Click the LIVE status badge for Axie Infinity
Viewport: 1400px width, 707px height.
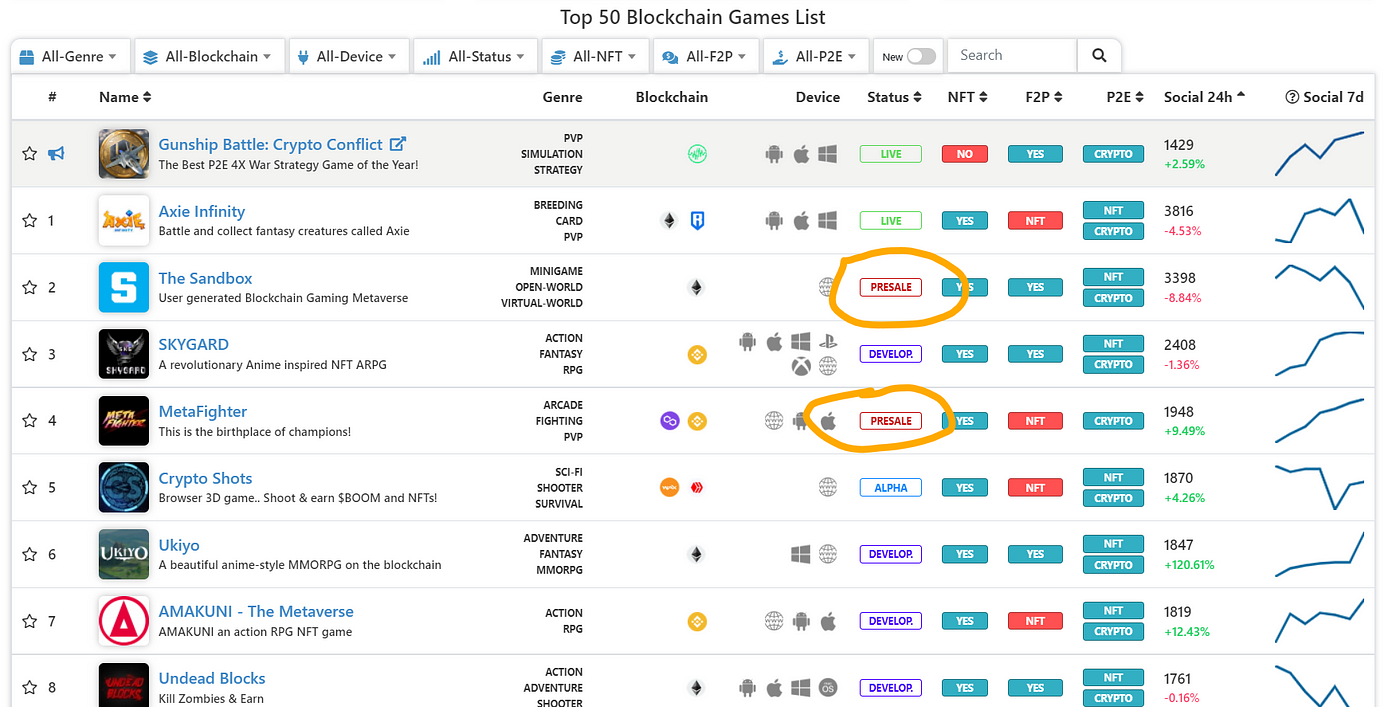[x=890, y=221]
